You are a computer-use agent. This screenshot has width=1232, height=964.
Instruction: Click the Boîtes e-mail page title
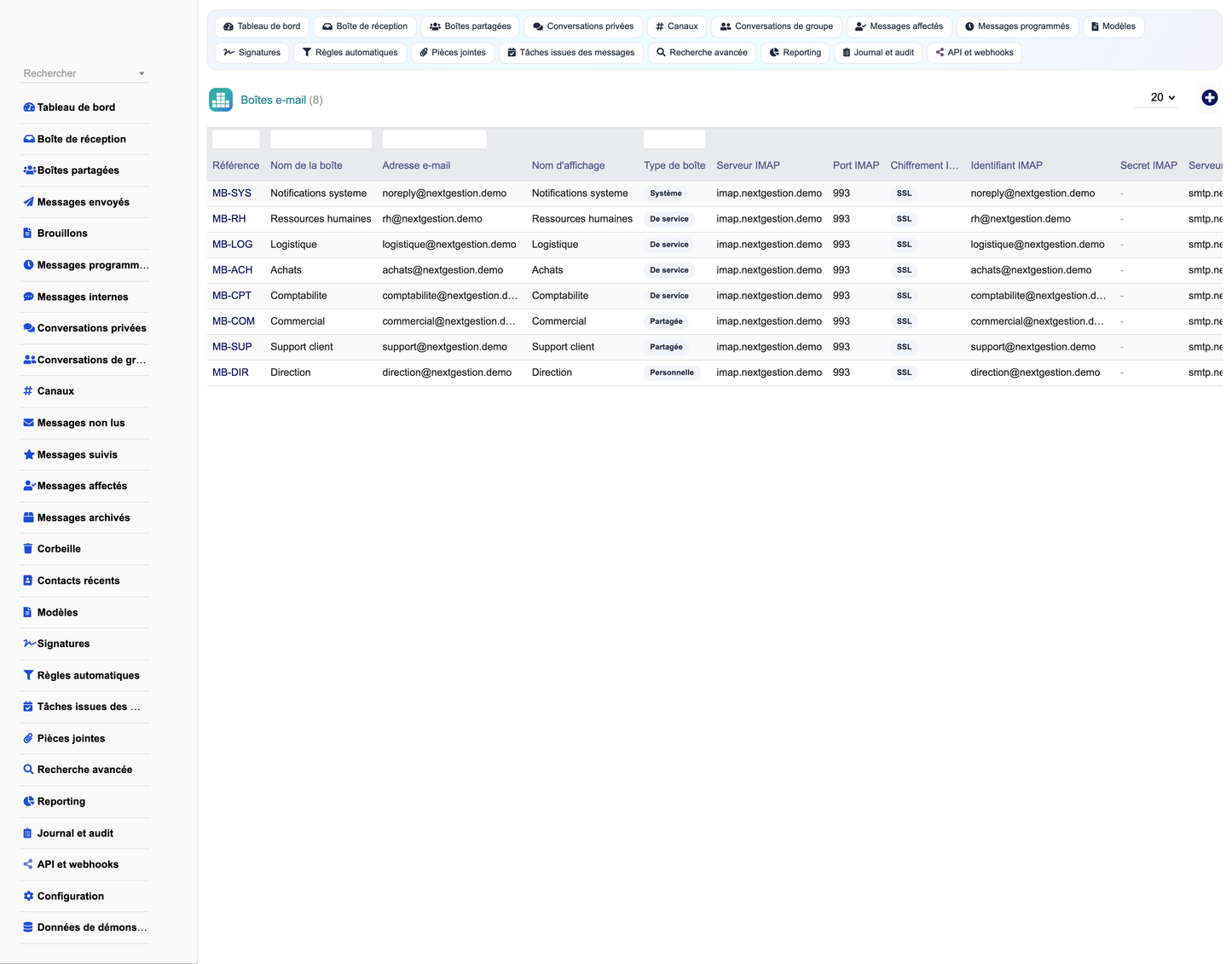[273, 100]
